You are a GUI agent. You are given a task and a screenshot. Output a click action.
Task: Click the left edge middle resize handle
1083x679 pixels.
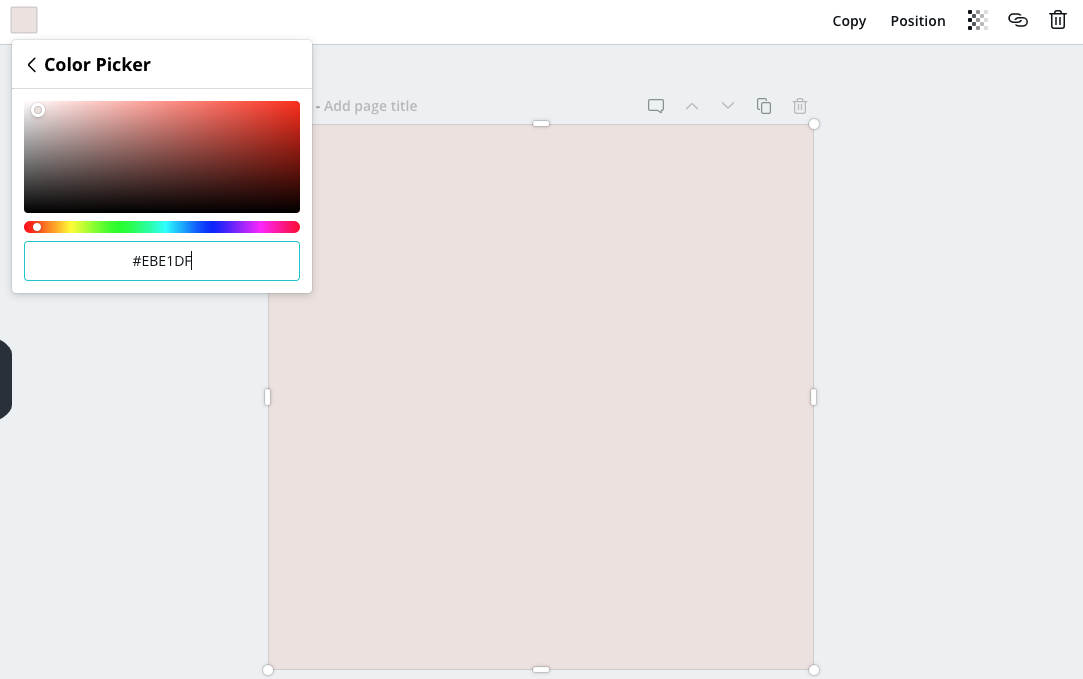(x=267, y=397)
